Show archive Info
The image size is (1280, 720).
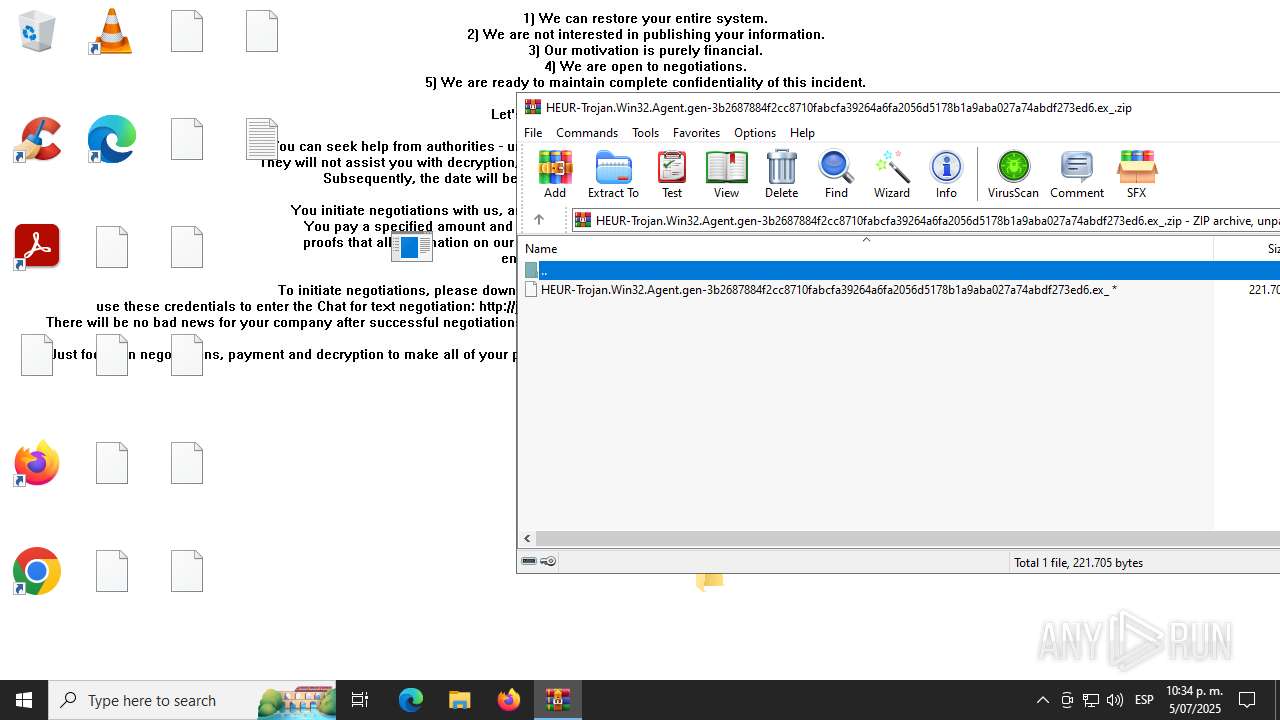tap(946, 174)
